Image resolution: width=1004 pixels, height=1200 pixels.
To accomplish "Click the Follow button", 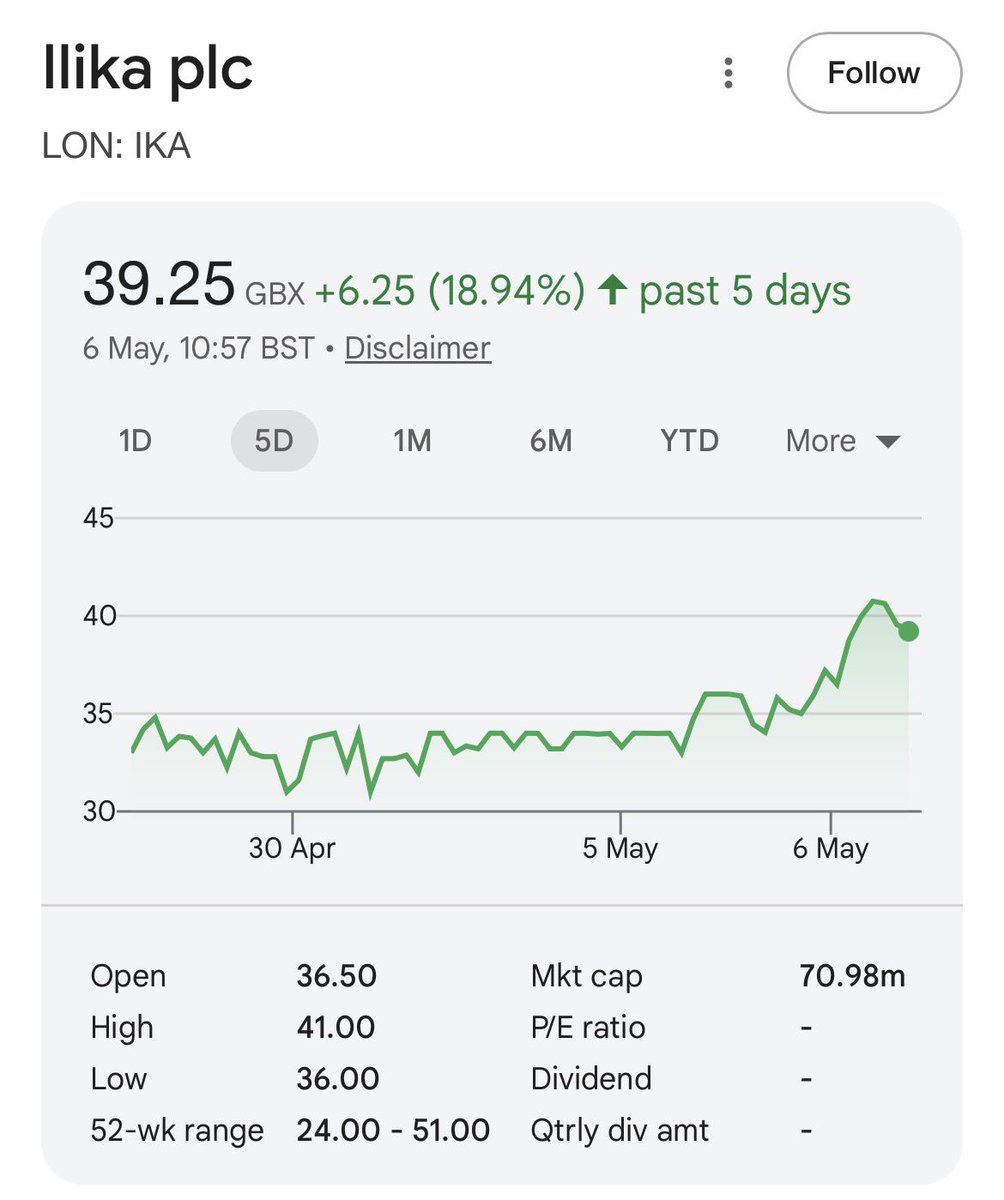I will [x=874, y=73].
